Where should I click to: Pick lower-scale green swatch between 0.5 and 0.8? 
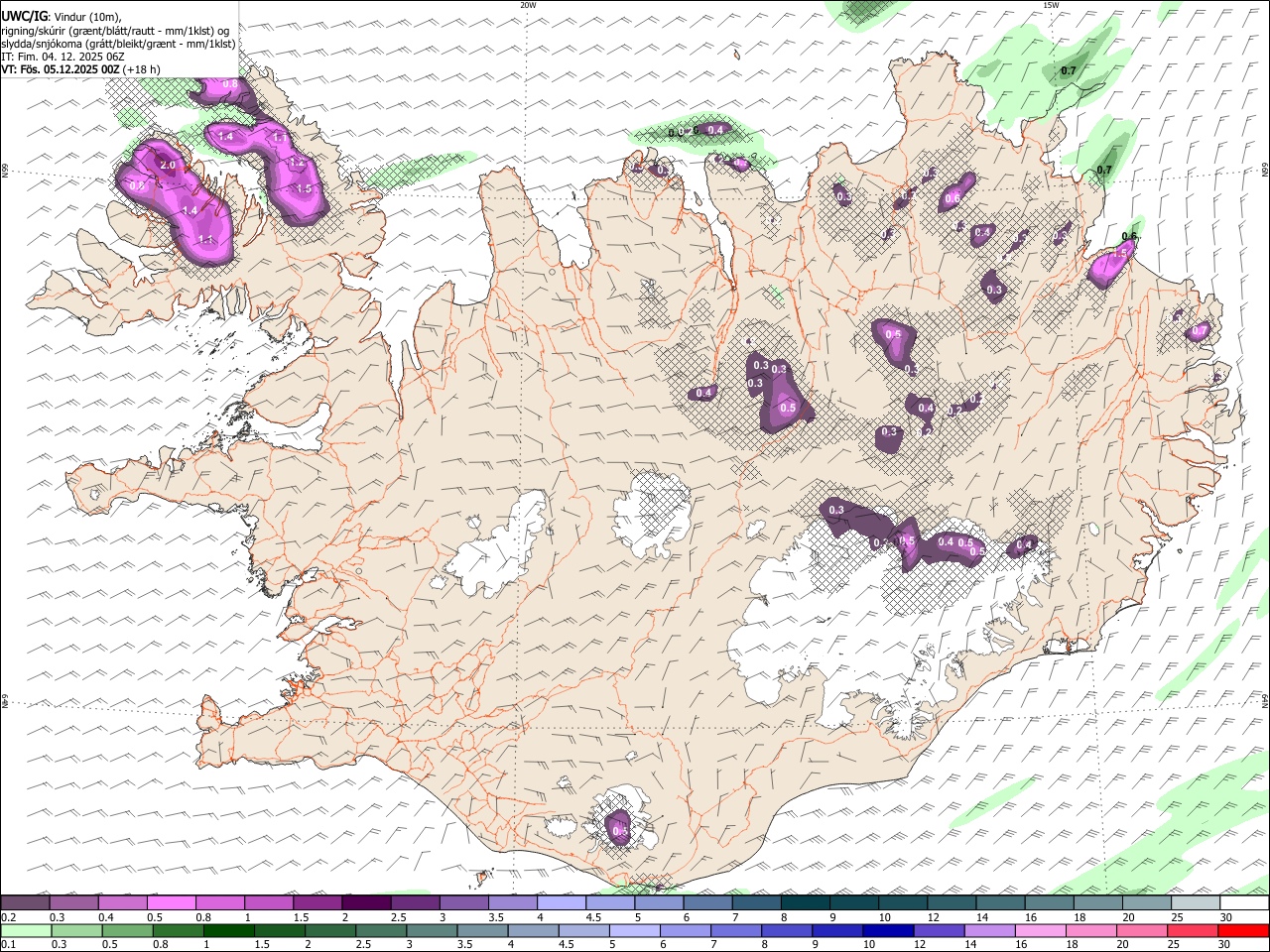126,930
